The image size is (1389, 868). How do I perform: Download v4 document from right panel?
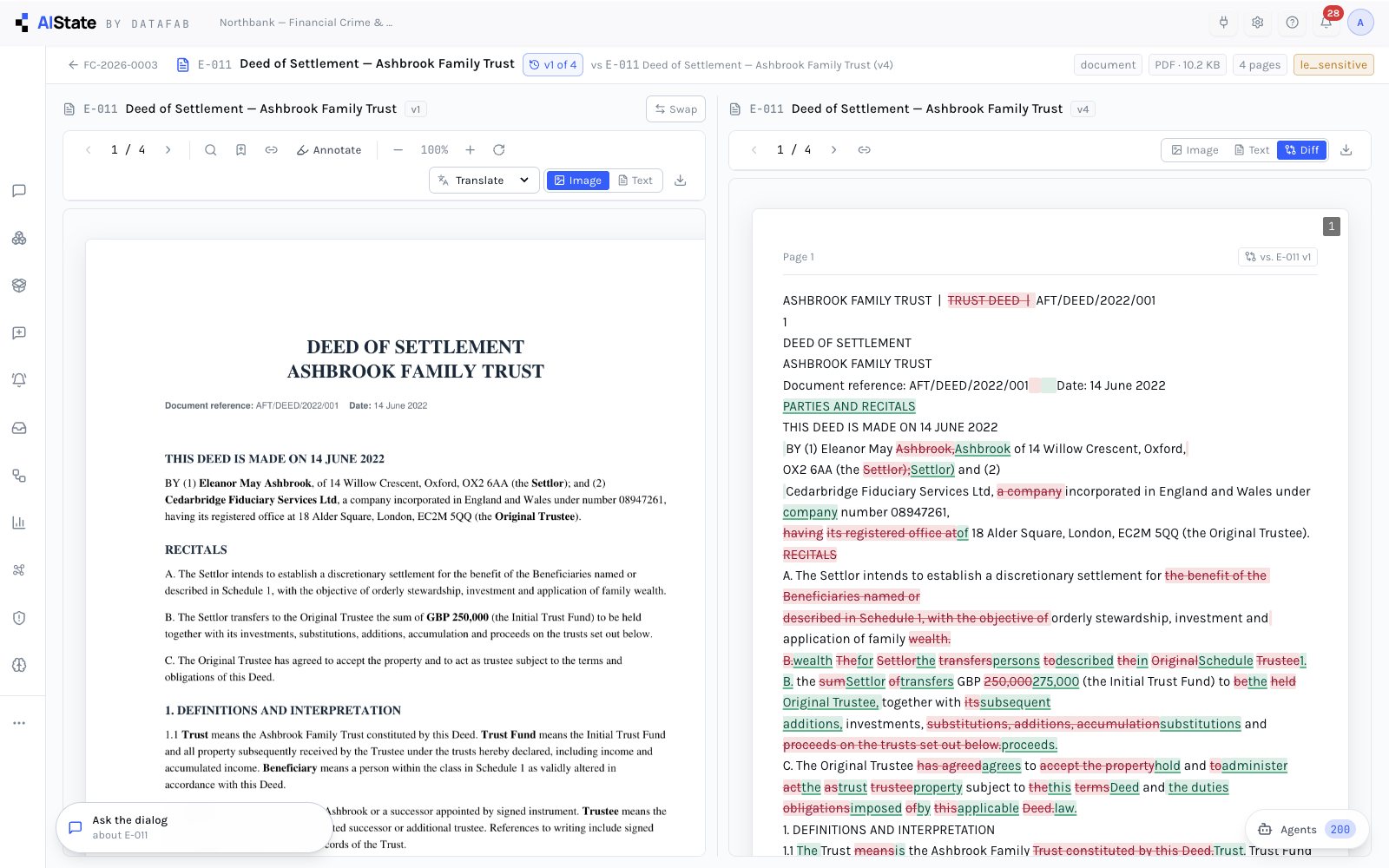pos(1346,150)
